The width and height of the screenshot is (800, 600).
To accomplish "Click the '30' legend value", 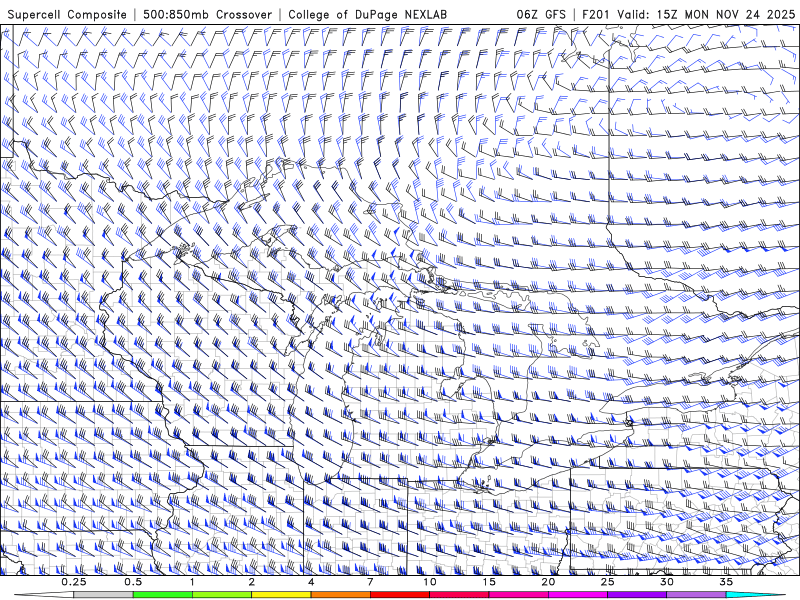I will [x=667, y=582].
